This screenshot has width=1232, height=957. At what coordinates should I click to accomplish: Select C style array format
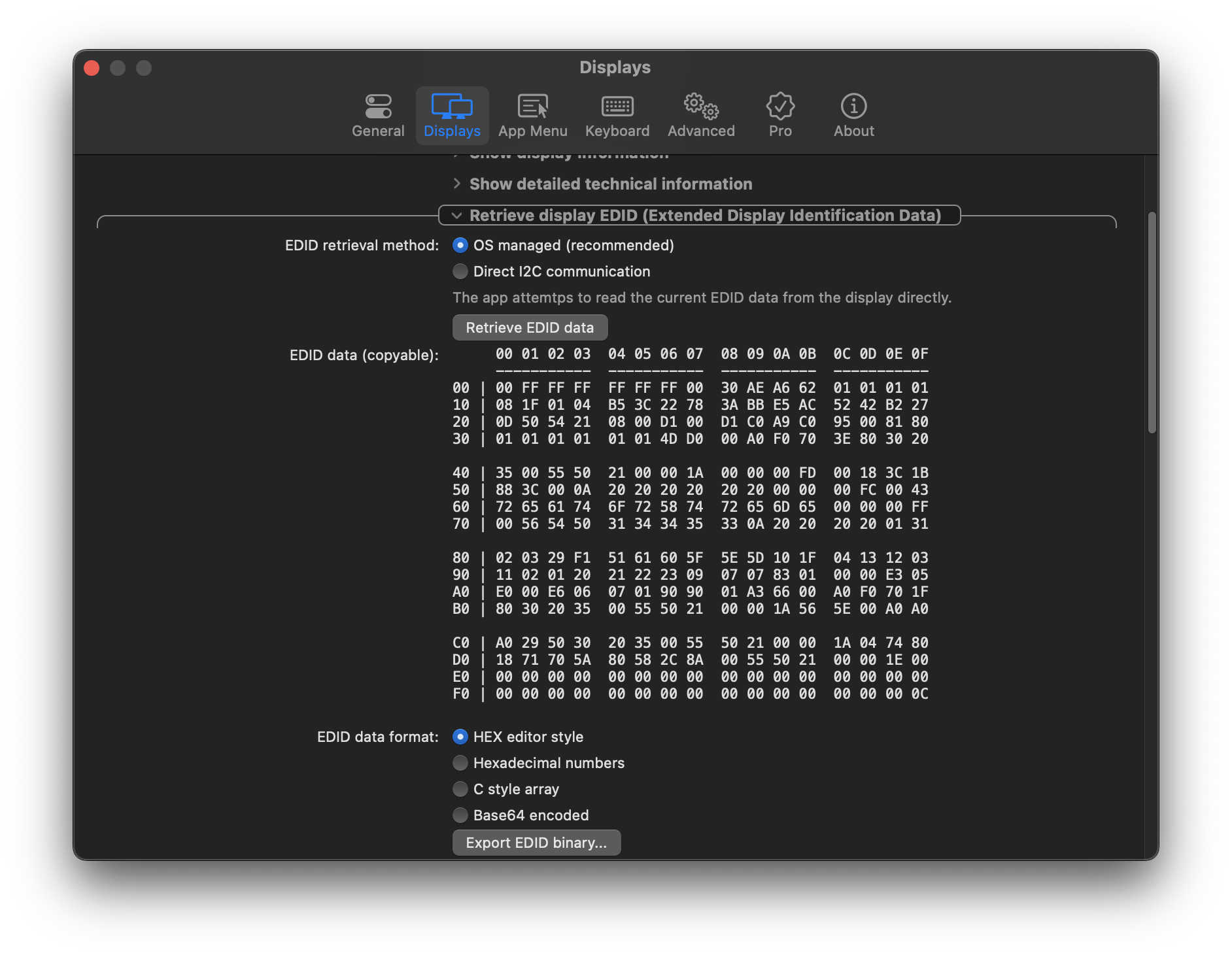460,789
